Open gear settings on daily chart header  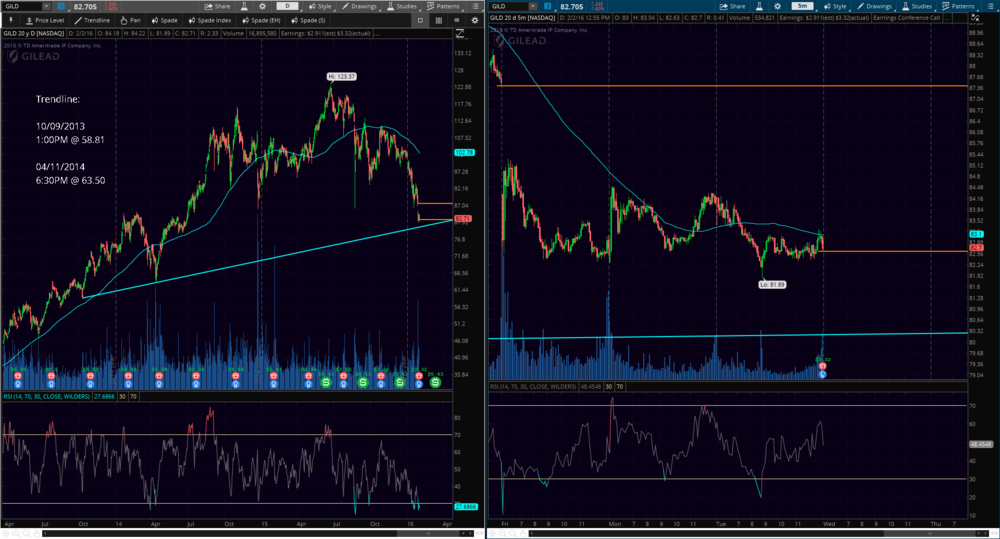pyautogui.click(x=262, y=6)
